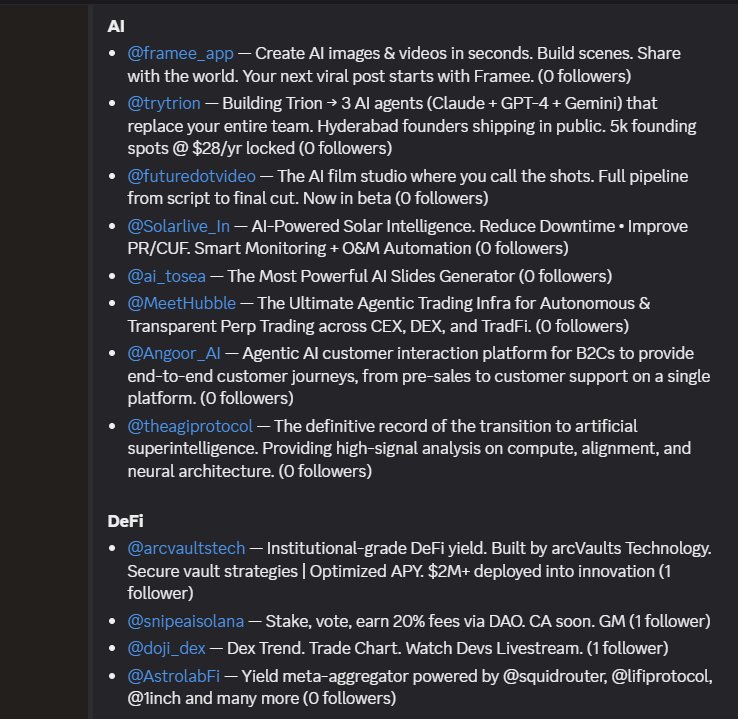The image size is (738, 719).
Task: Select the @ai_tosea handle link
Action: (164, 276)
